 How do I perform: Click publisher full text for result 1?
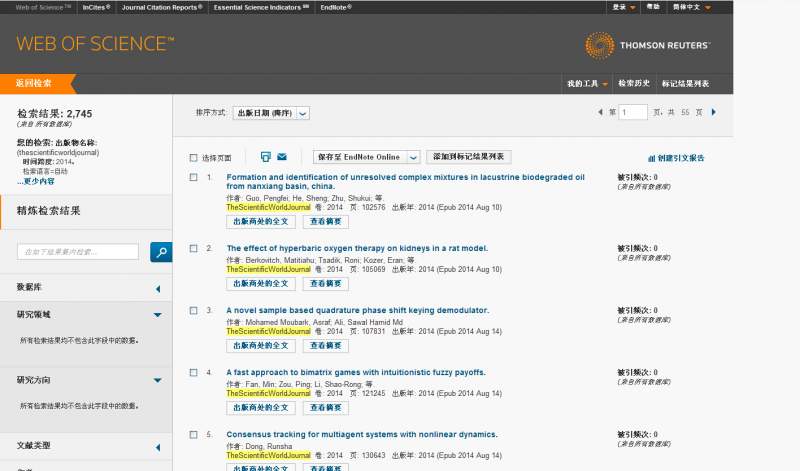tap(261, 221)
